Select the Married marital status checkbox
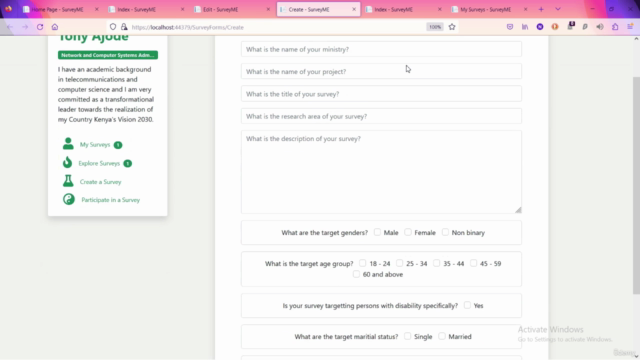This screenshot has width=640, height=360. 442,336
